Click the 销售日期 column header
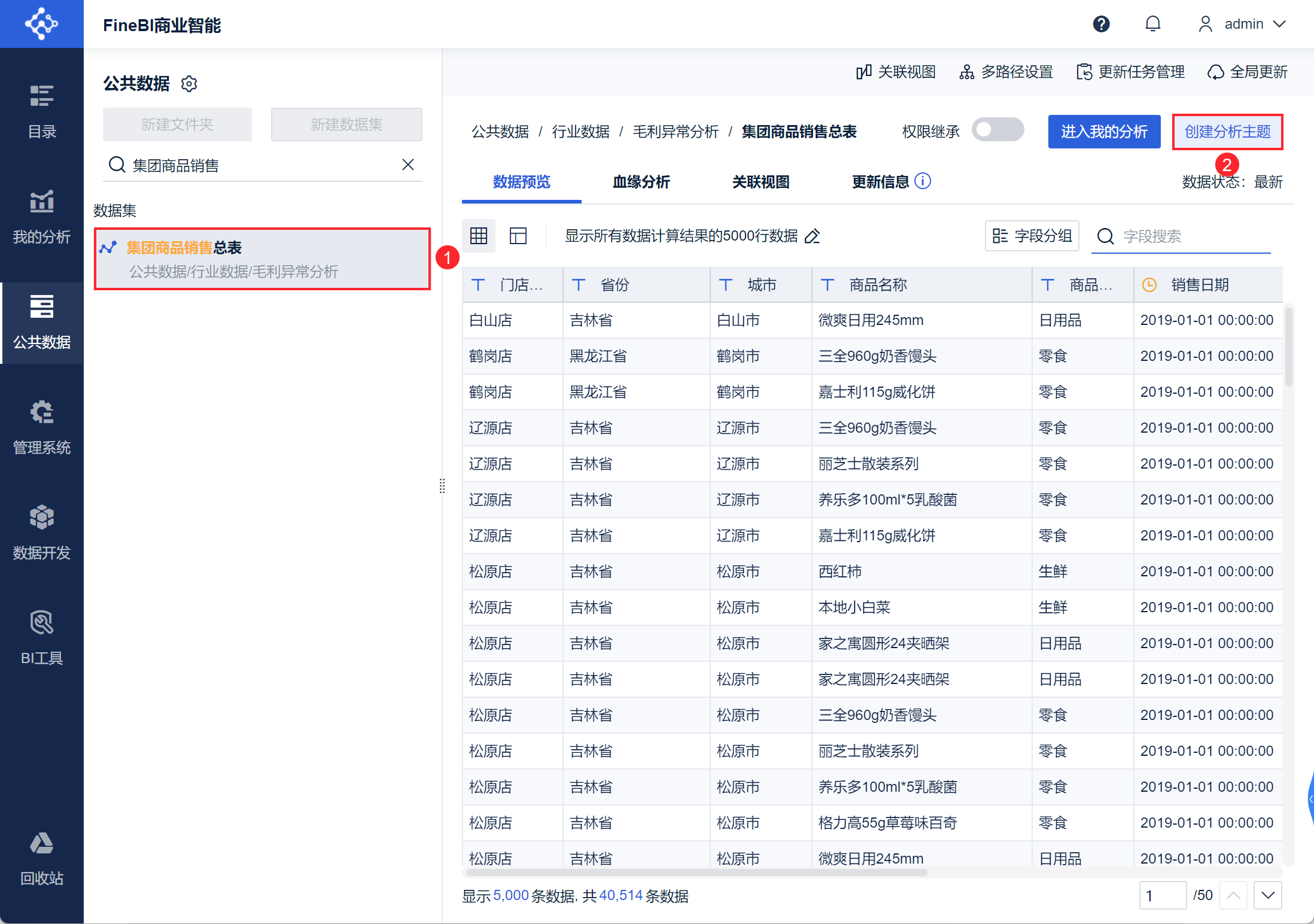 1208,285
